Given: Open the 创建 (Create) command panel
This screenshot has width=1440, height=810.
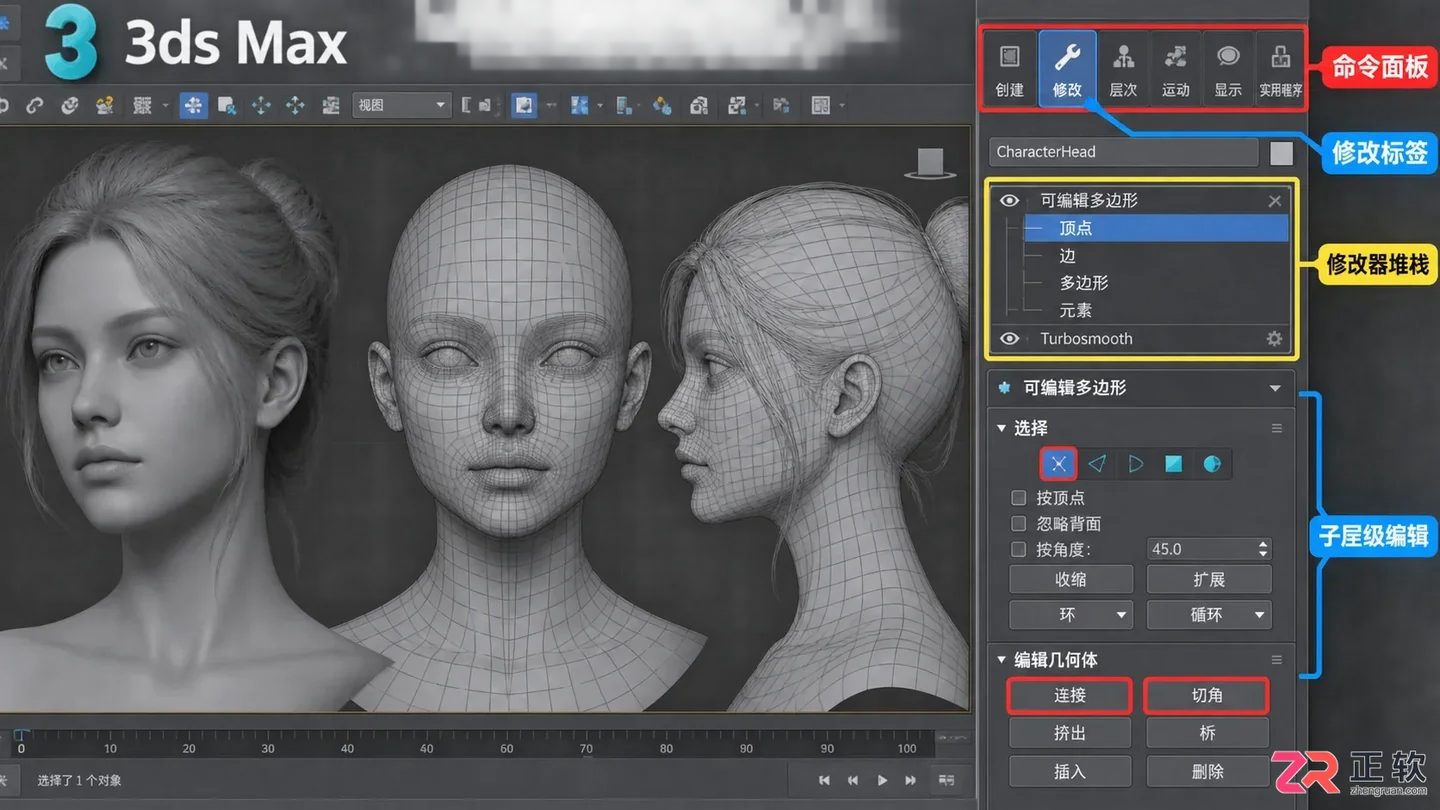Looking at the screenshot, I should point(1010,69).
